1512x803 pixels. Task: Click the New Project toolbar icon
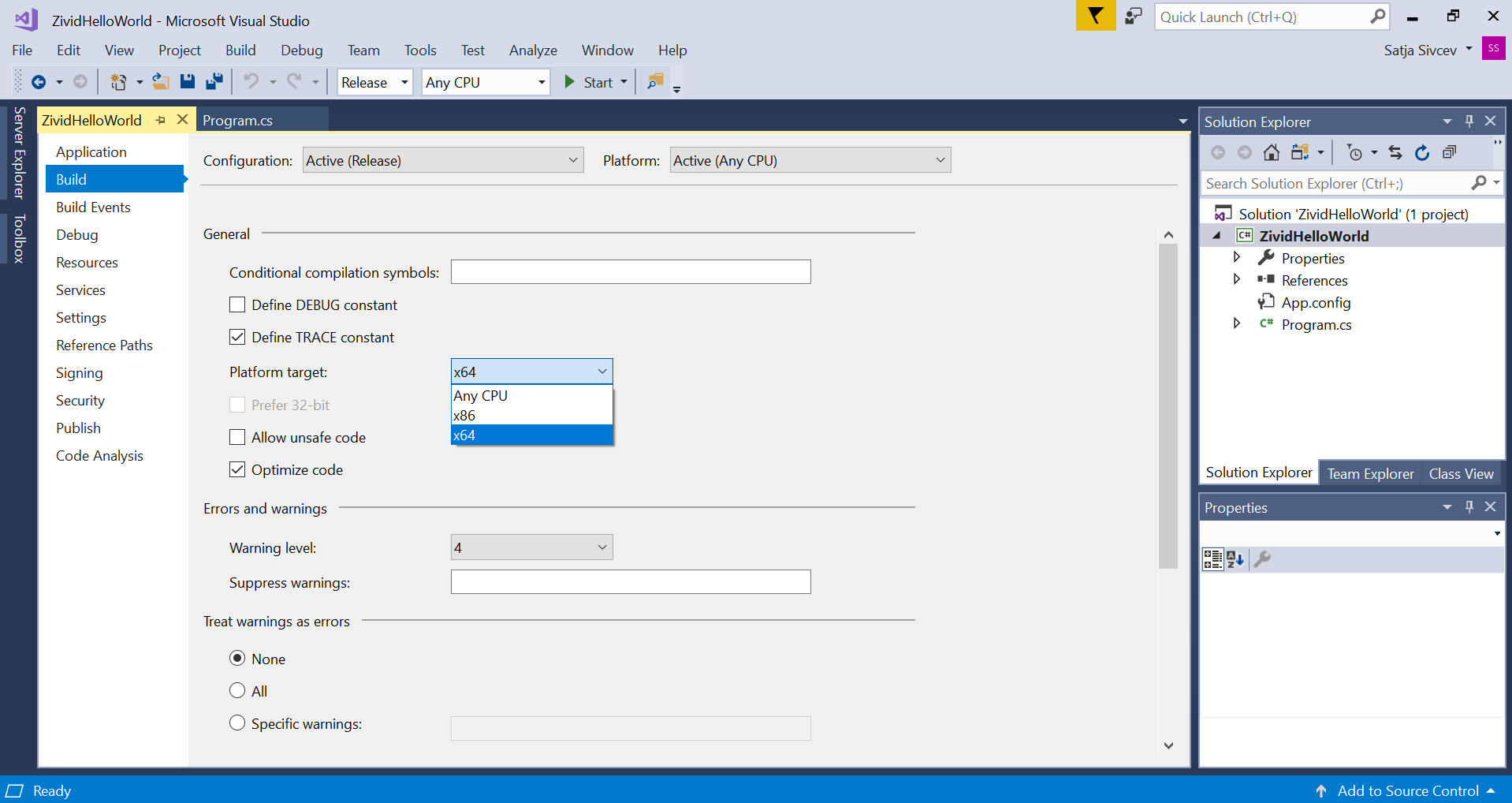(118, 82)
